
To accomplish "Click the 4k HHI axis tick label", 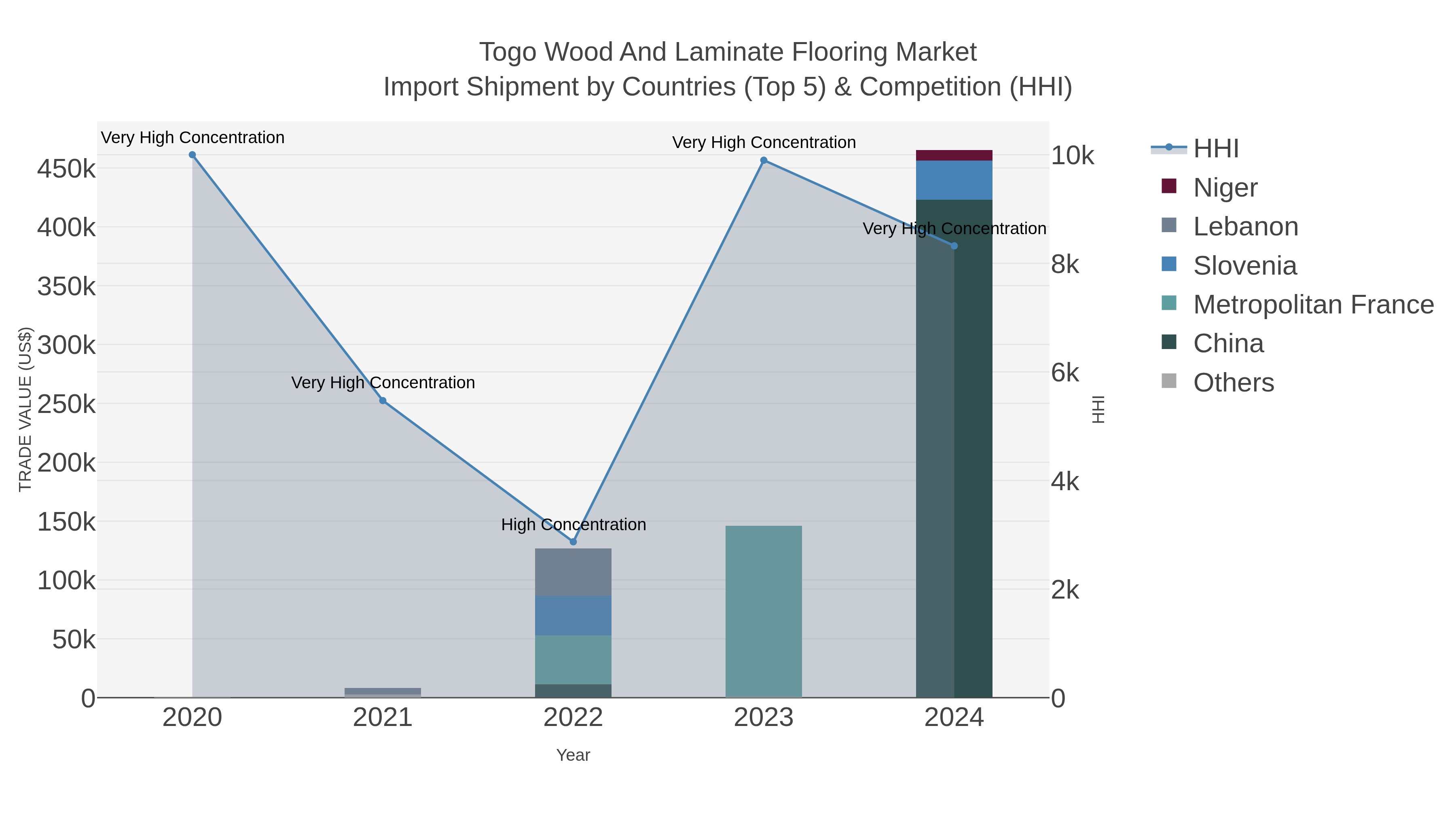I will [x=1065, y=481].
